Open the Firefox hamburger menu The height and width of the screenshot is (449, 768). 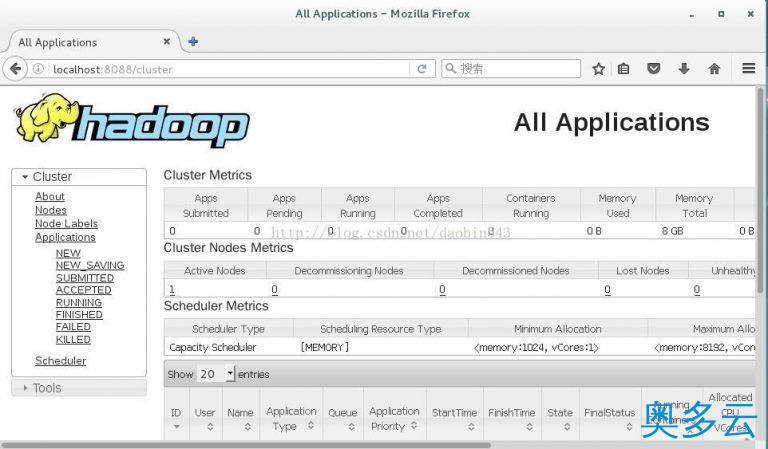(748, 69)
